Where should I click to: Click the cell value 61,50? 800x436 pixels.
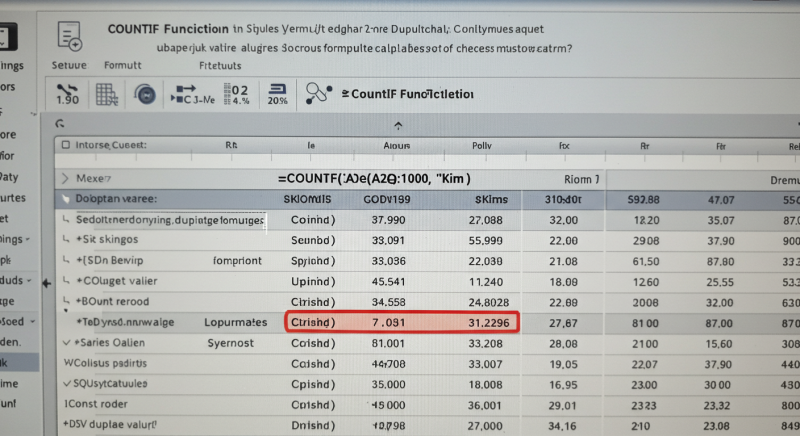645,261
